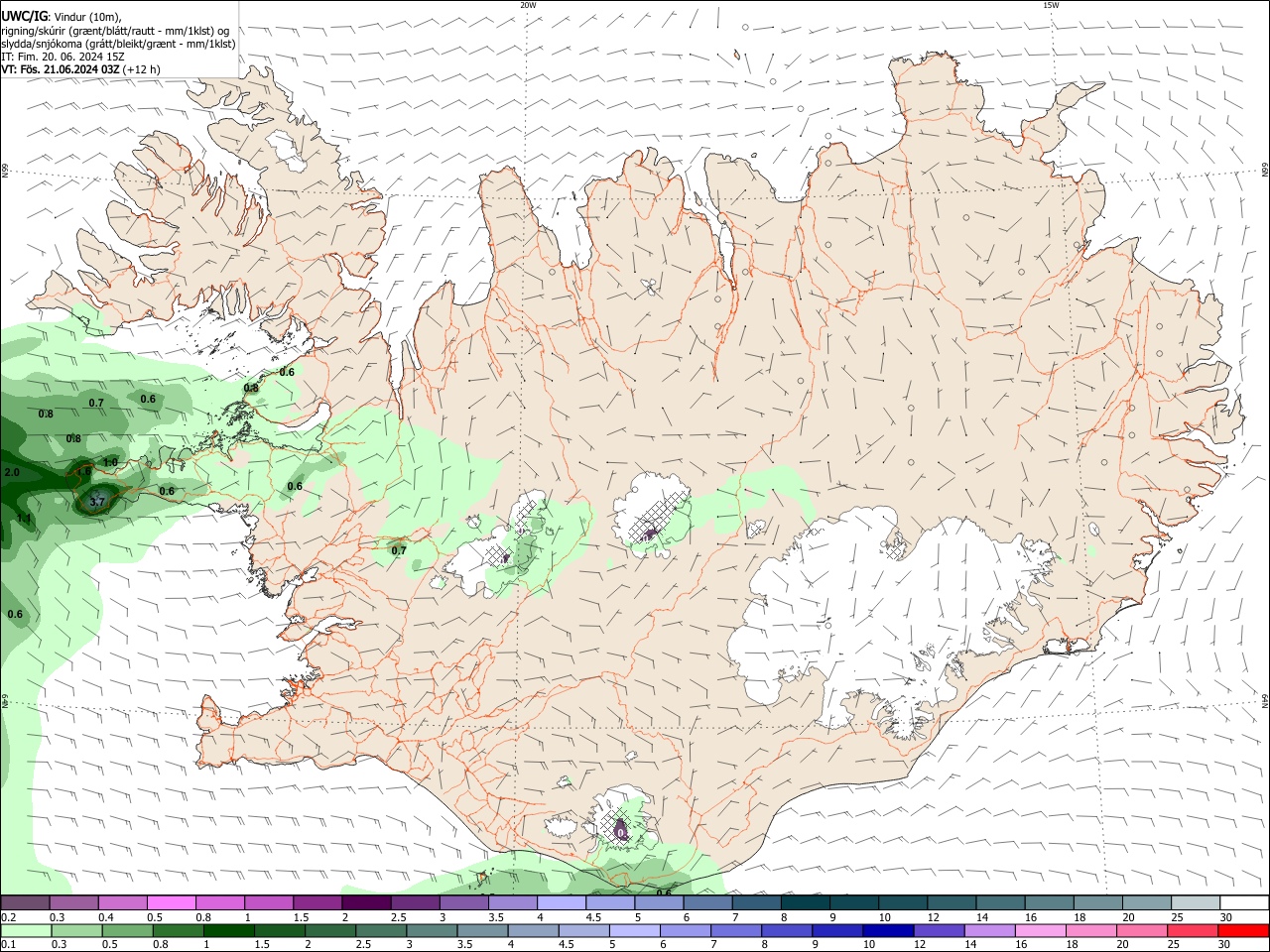This screenshot has width=1270, height=952.
Task: Select the 0.6 value on the south coast
Action: (x=664, y=892)
